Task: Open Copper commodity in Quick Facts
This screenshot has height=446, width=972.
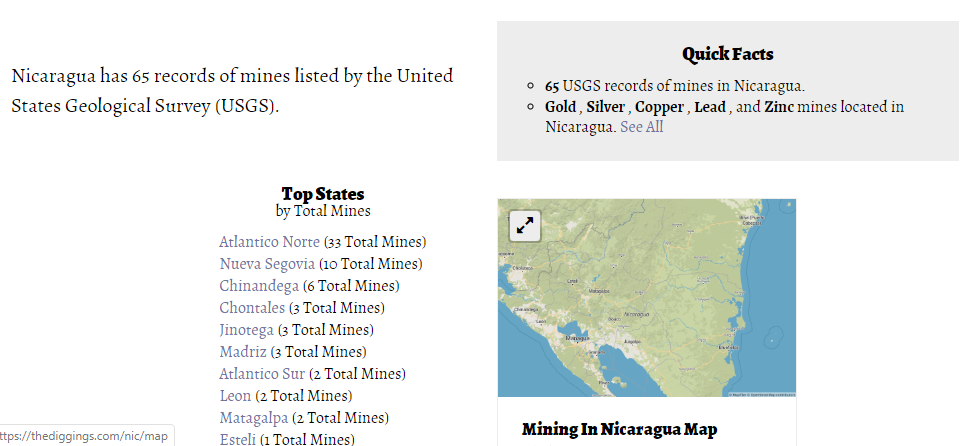Action: [659, 107]
